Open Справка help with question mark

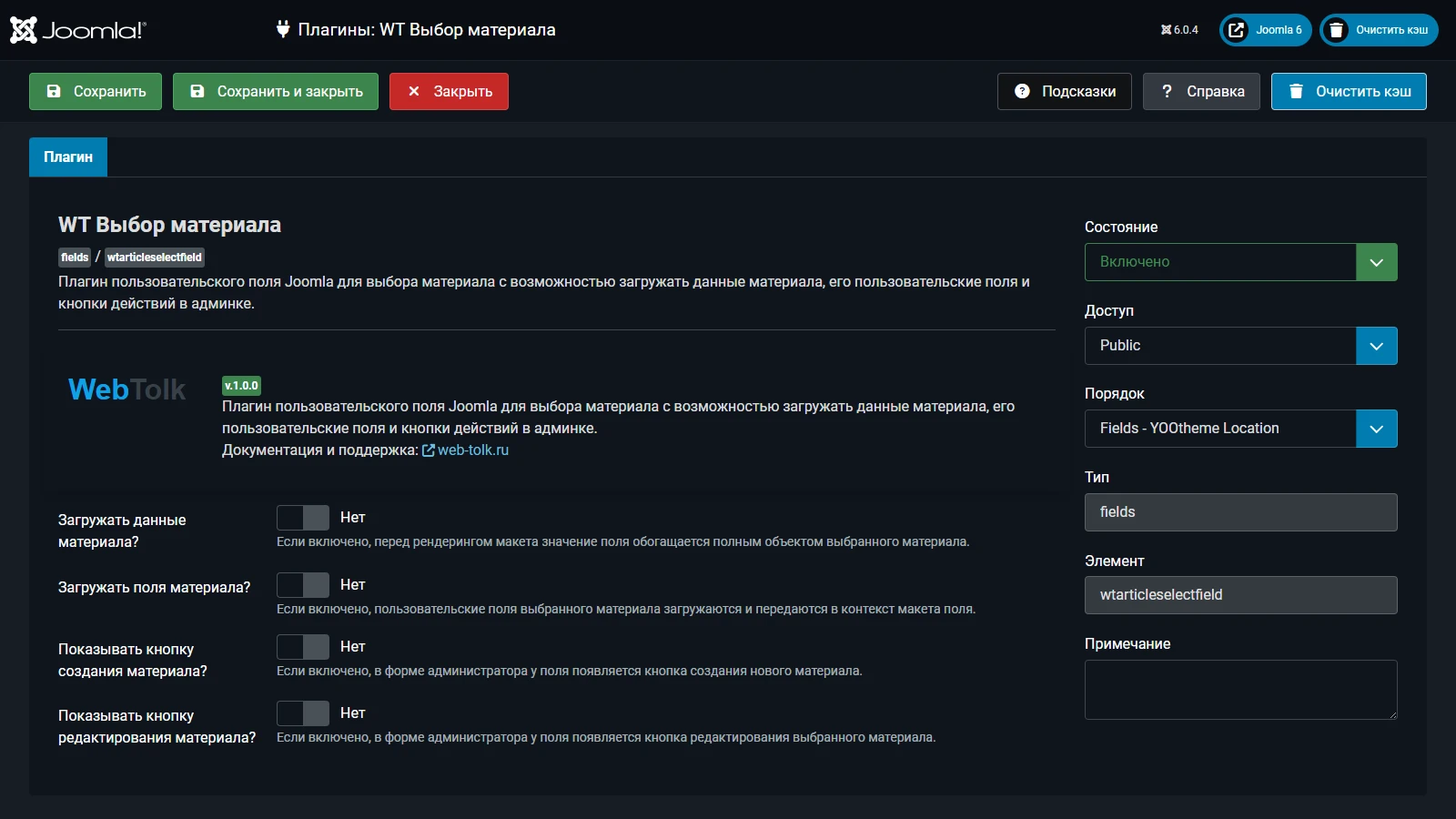click(x=1201, y=91)
